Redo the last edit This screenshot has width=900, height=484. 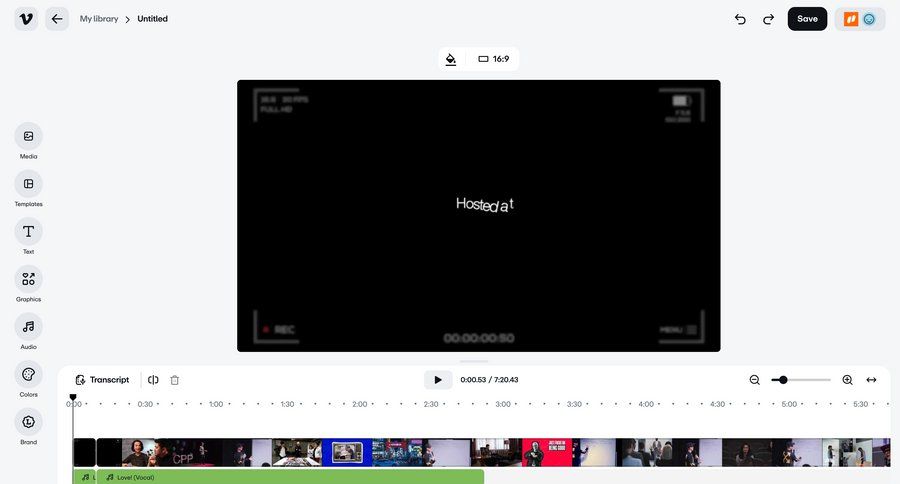[768, 19]
